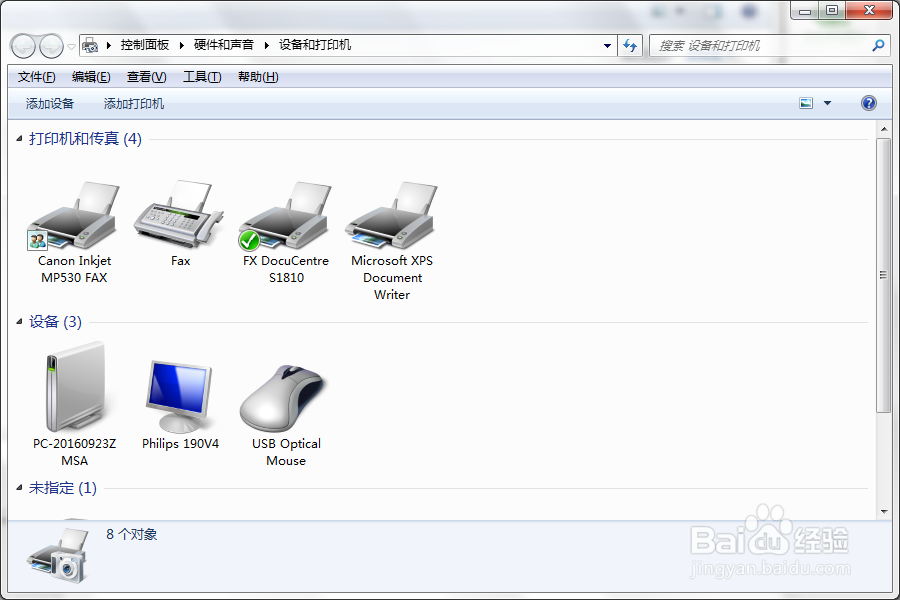Open the view options dropdown arrow
The height and width of the screenshot is (600, 900).
click(827, 103)
